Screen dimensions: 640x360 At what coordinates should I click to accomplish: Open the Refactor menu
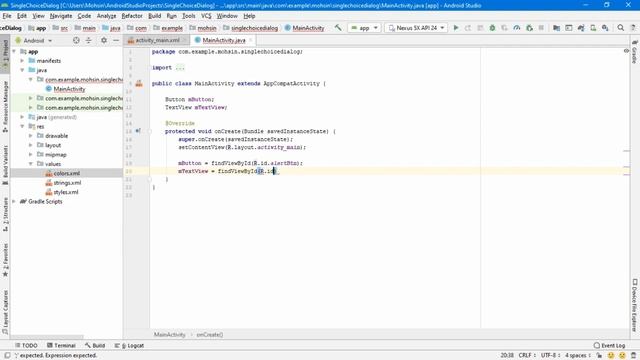pos(132,16)
